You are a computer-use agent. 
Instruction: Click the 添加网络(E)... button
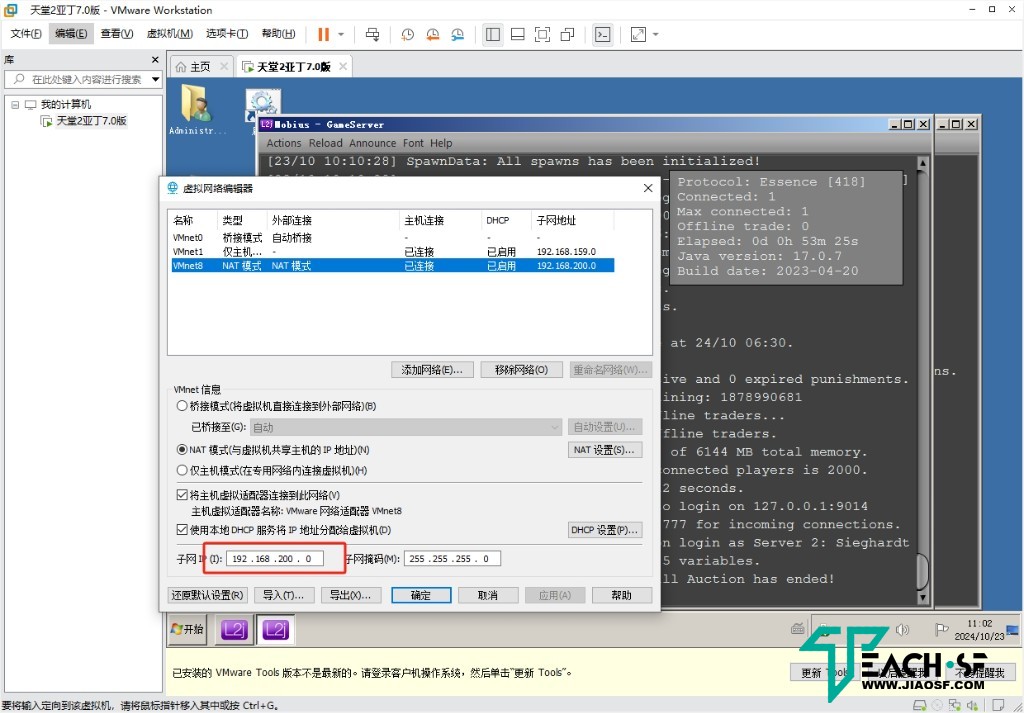pos(432,370)
